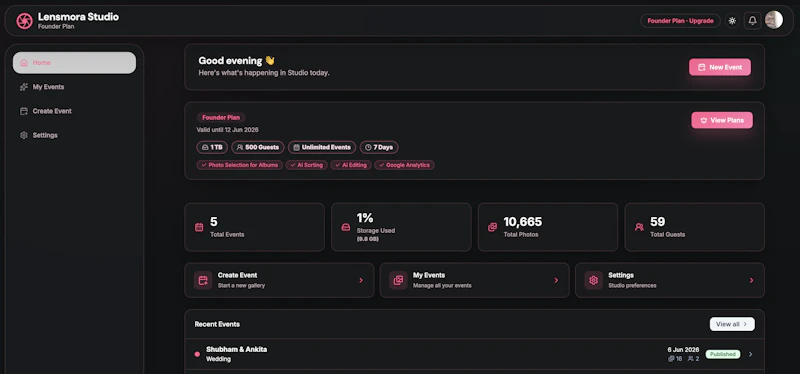Click the Create Event quick-action card icon
800x374 pixels.
(203, 280)
